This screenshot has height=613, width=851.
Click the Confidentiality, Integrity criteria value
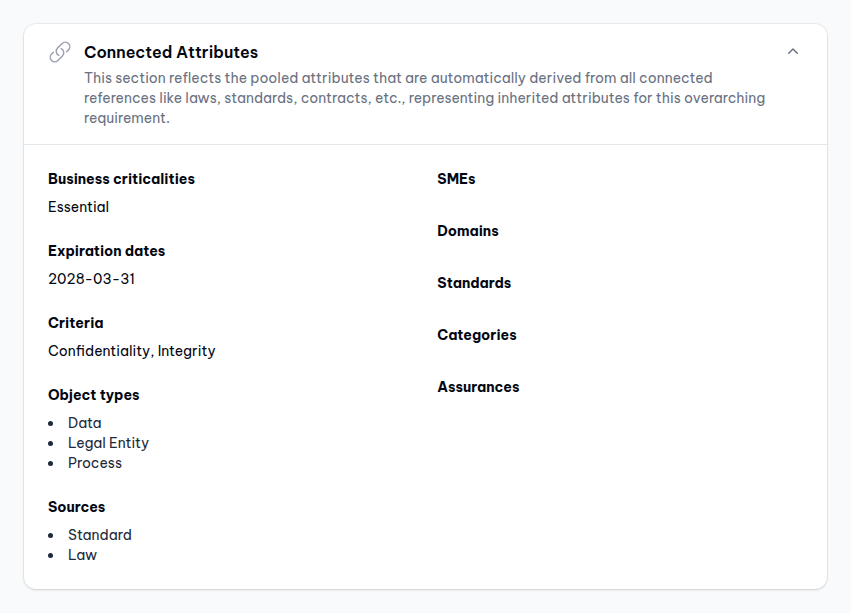pos(131,351)
